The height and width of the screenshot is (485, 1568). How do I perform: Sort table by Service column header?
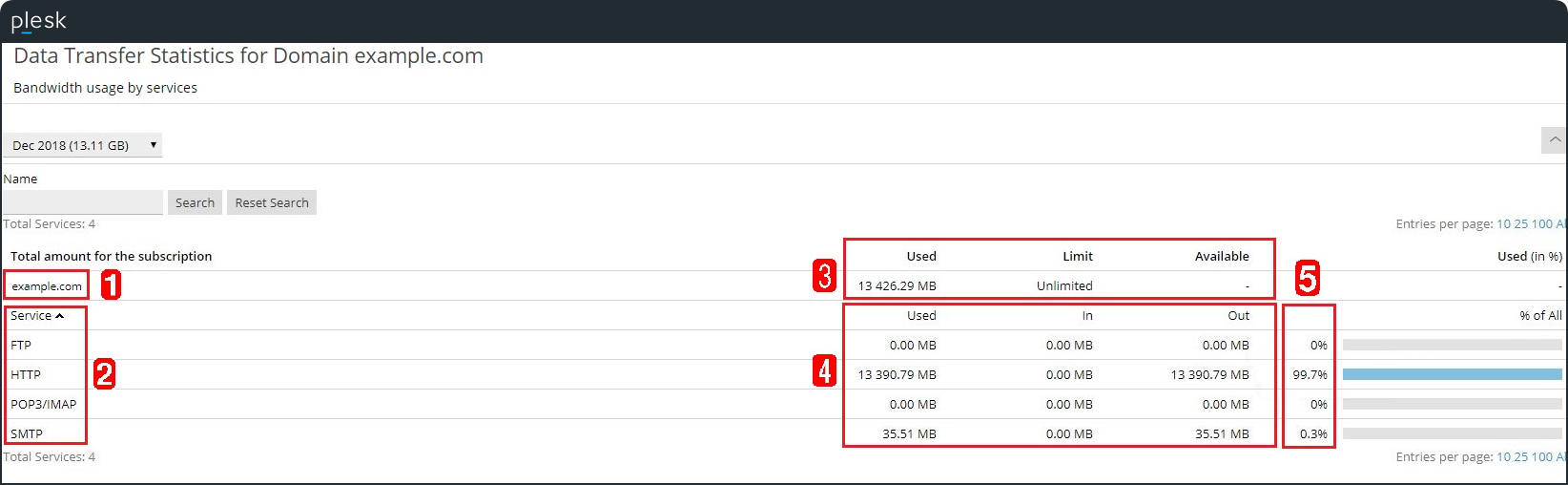[x=31, y=316]
